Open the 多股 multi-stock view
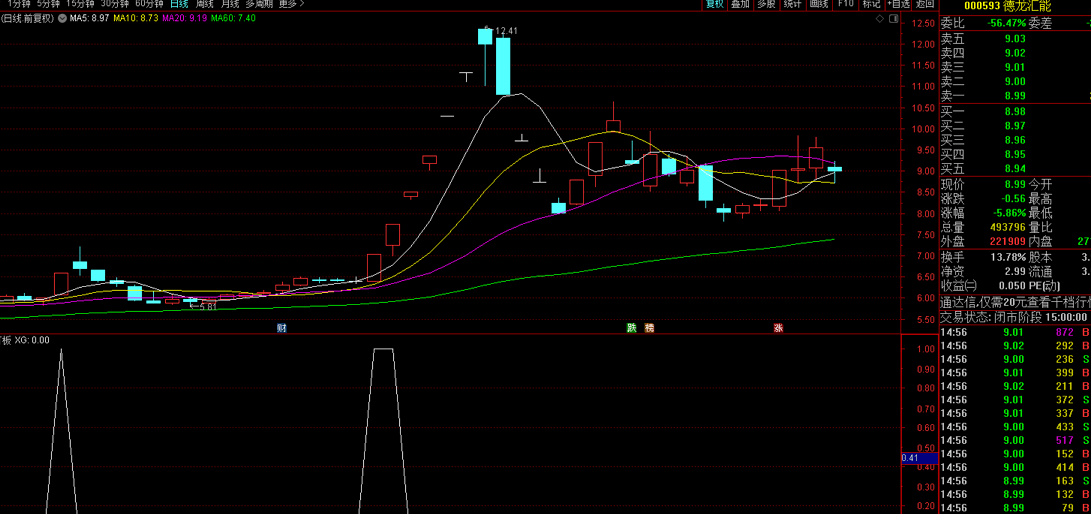Viewport: 1091px width, 514px height. (766, 4)
